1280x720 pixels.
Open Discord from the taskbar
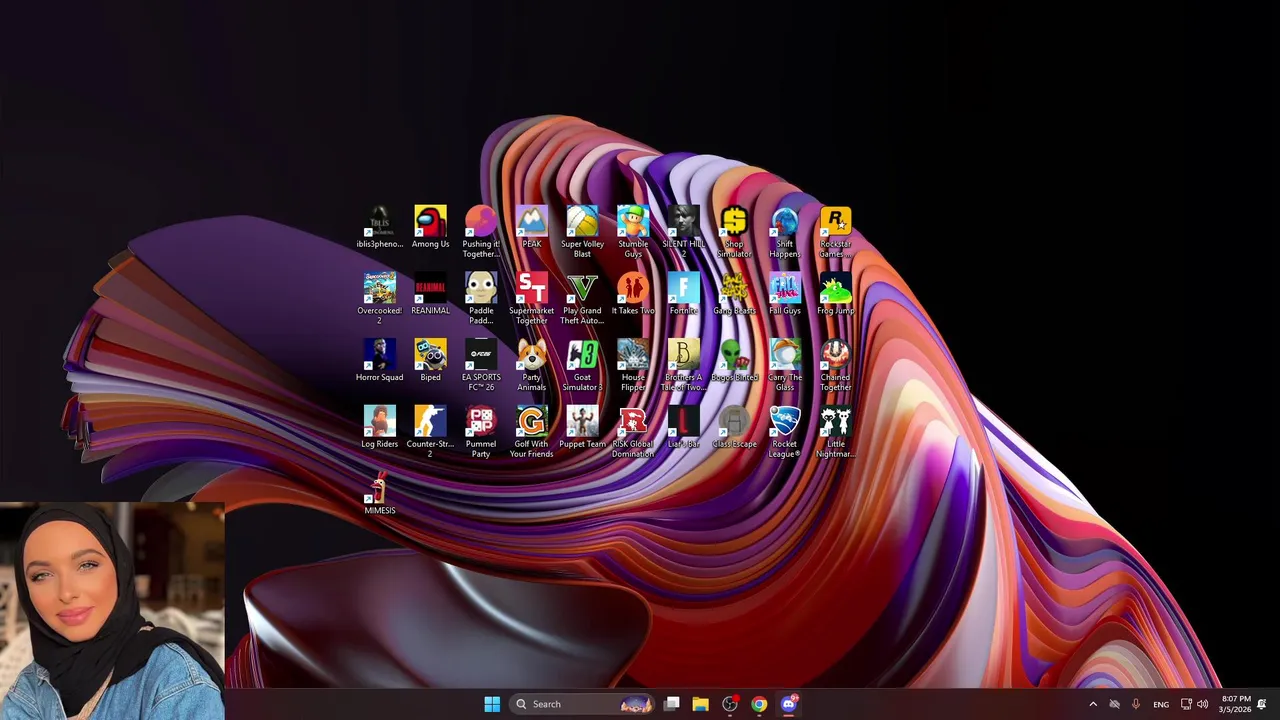click(788, 704)
